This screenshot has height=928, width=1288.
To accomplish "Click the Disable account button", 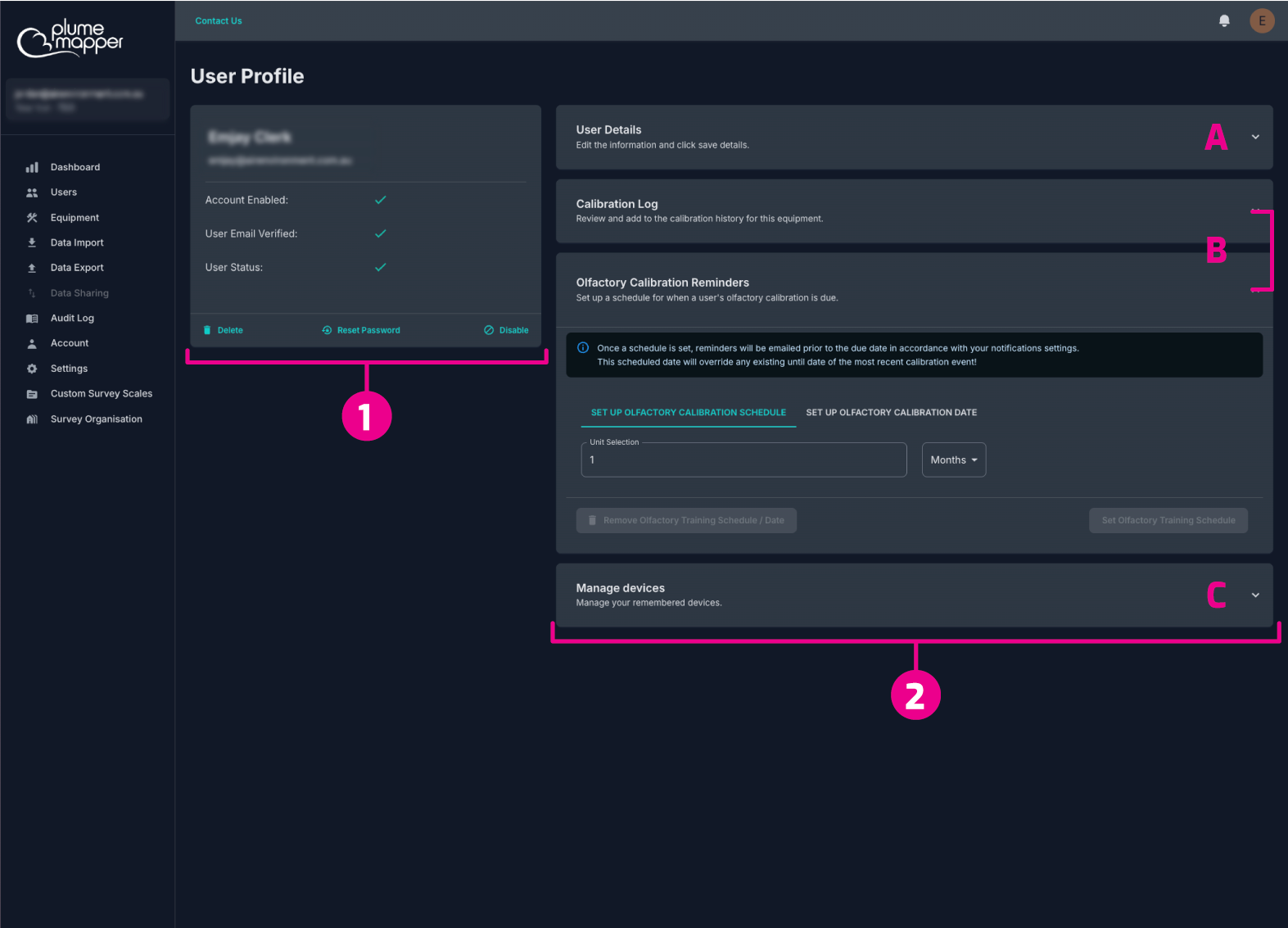I will click(506, 330).
